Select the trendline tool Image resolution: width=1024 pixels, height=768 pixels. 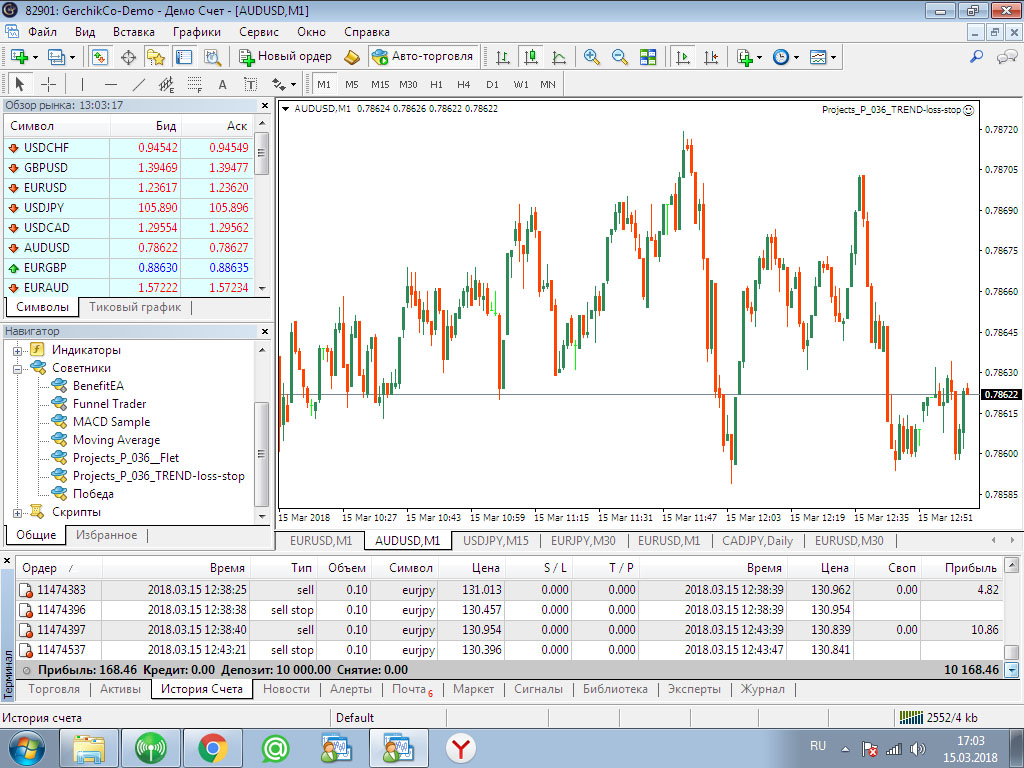(x=139, y=84)
